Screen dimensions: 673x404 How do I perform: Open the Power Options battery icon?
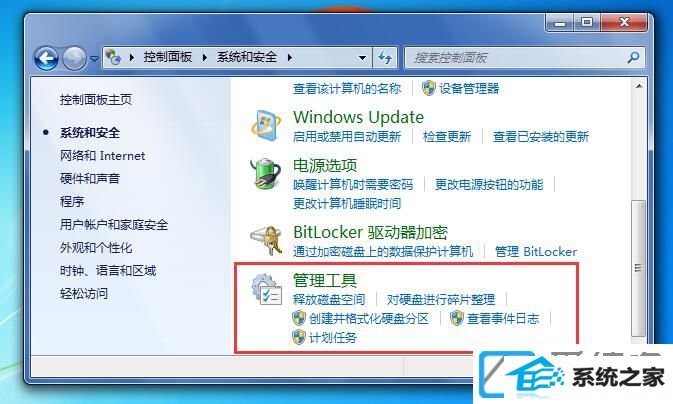(x=266, y=173)
